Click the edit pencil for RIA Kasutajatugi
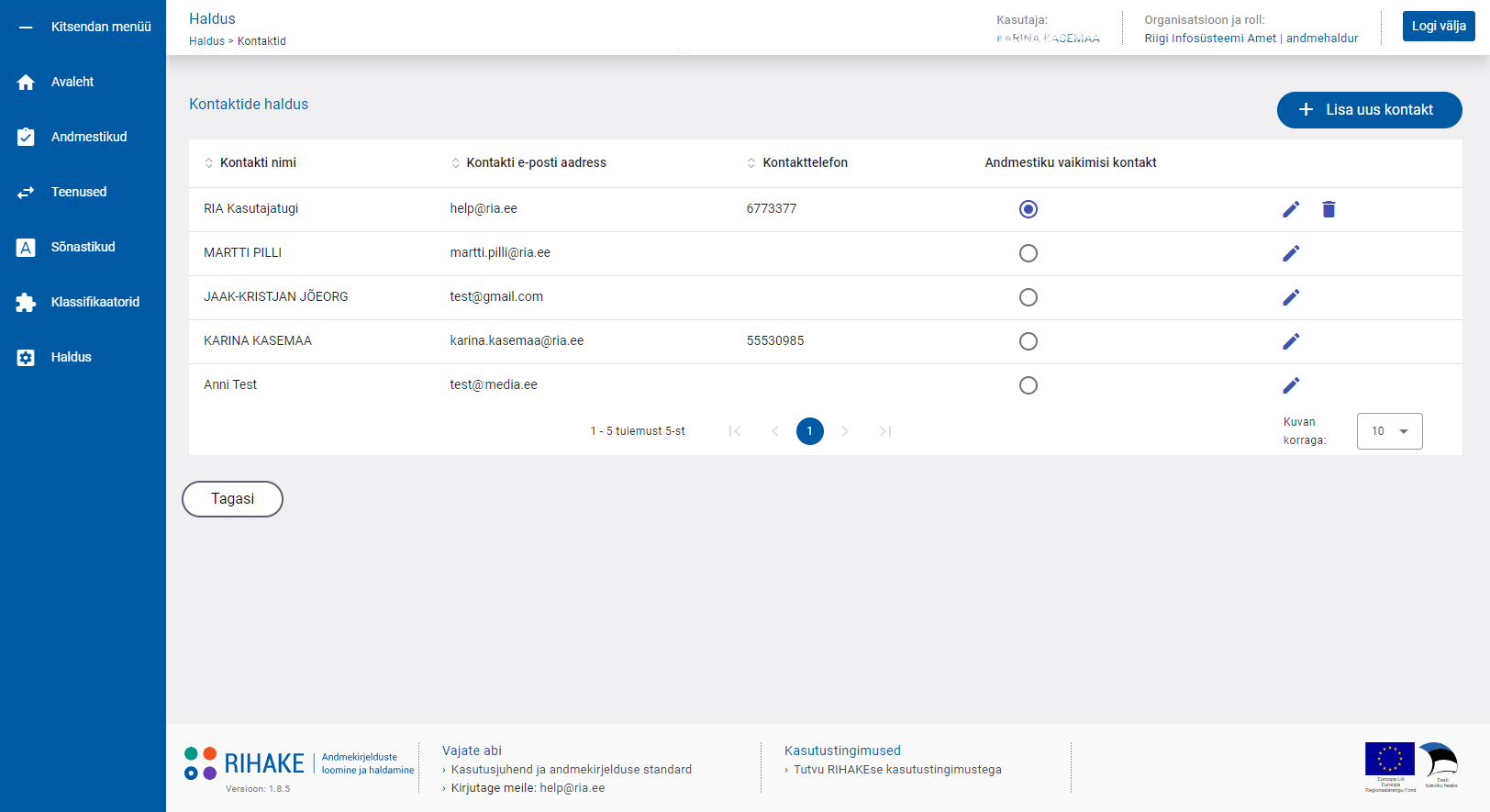This screenshot has width=1490, height=812. click(1291, 209)
